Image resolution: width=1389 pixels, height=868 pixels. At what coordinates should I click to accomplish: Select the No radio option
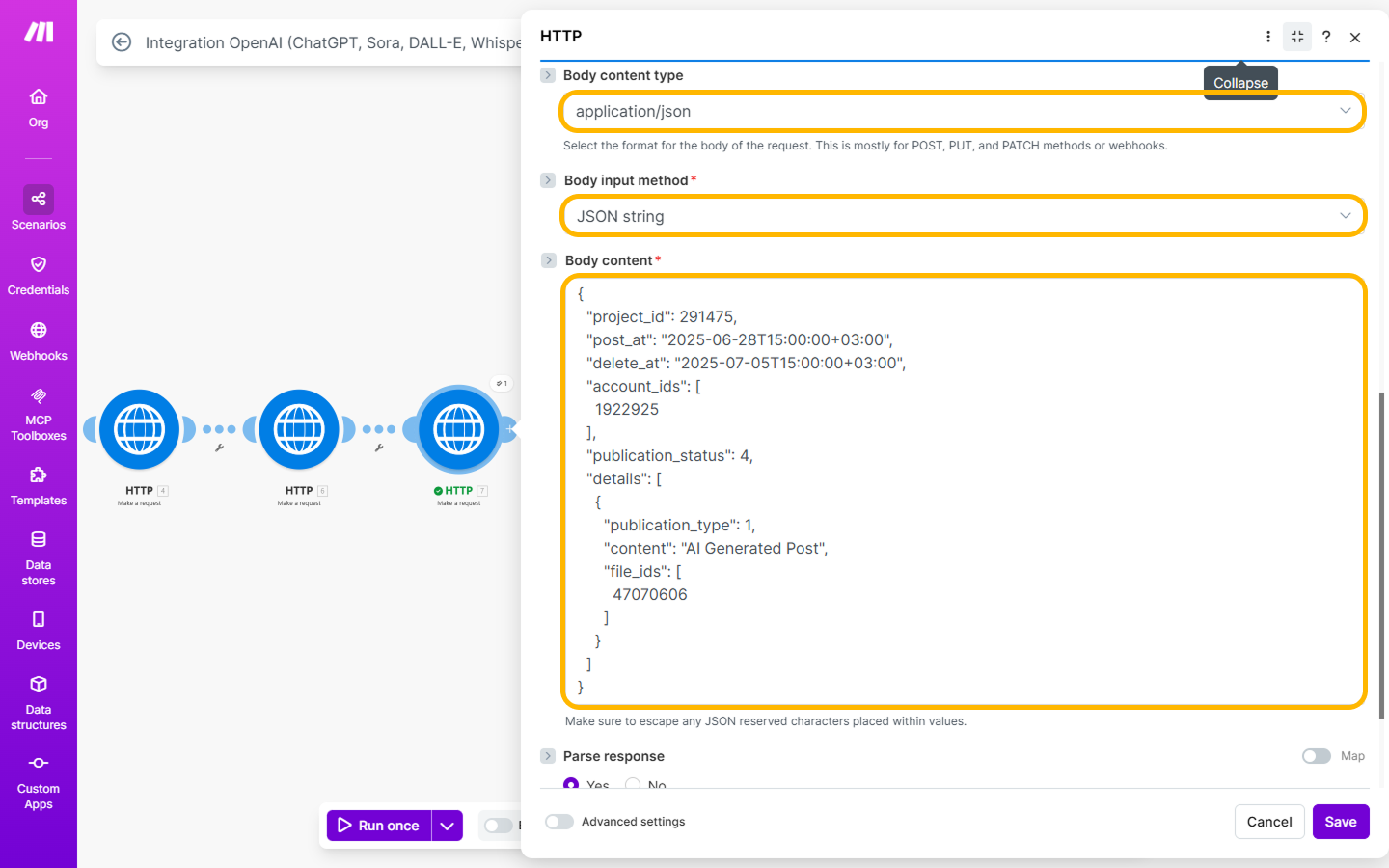[x=633, y=785]
